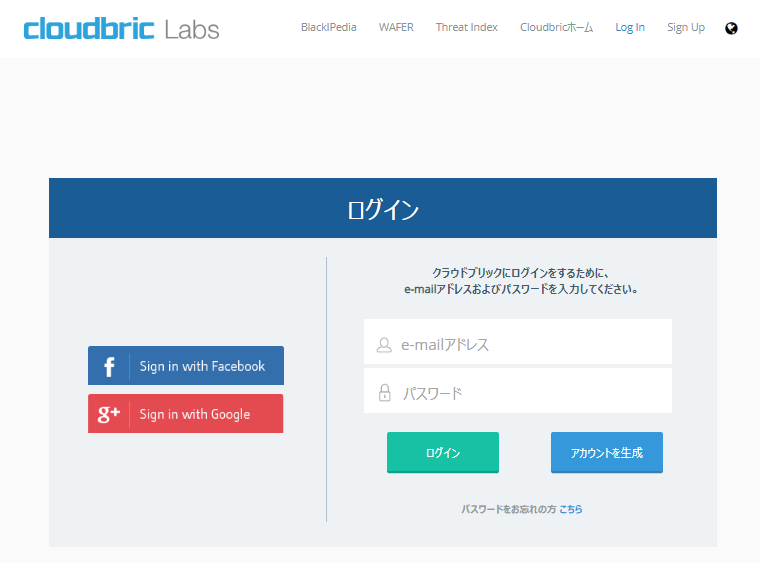Viewport: 760px width, 563px height.
Task: Click the パスワードをお忘れの方 text
Action: (508, 509)
